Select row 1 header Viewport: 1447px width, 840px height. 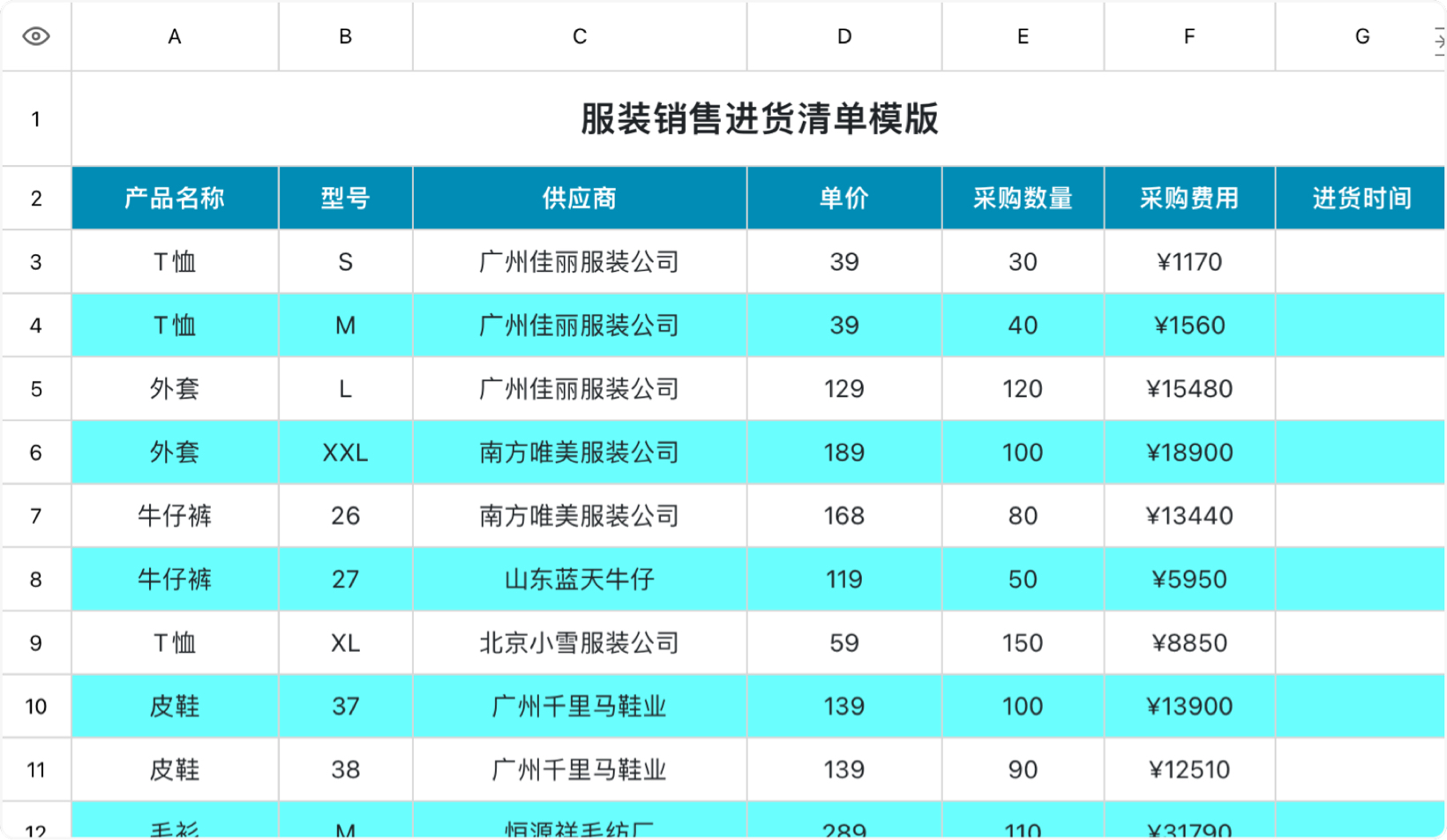pos(36,119)
